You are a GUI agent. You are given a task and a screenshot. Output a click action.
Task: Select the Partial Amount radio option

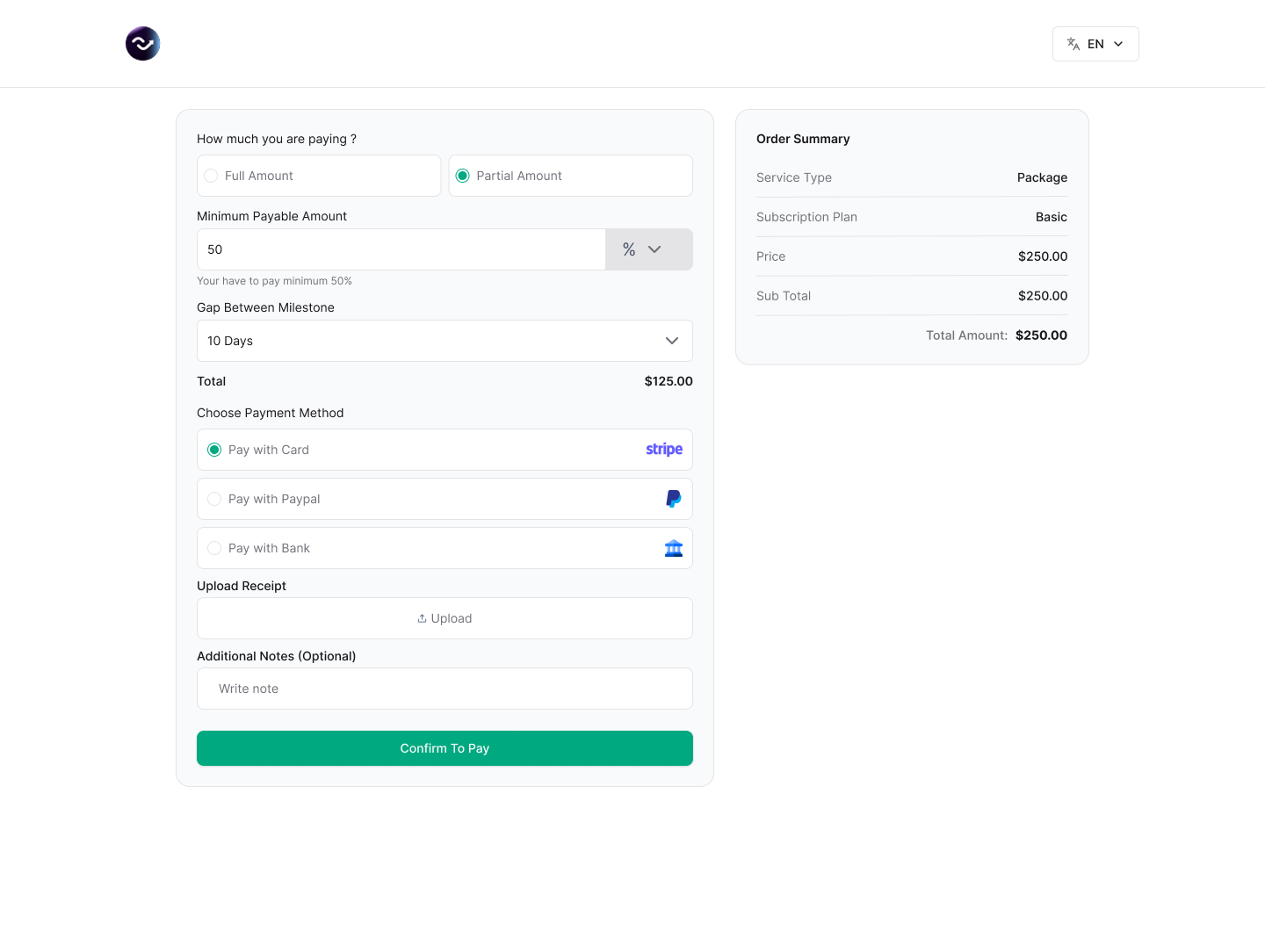(463, 176)
